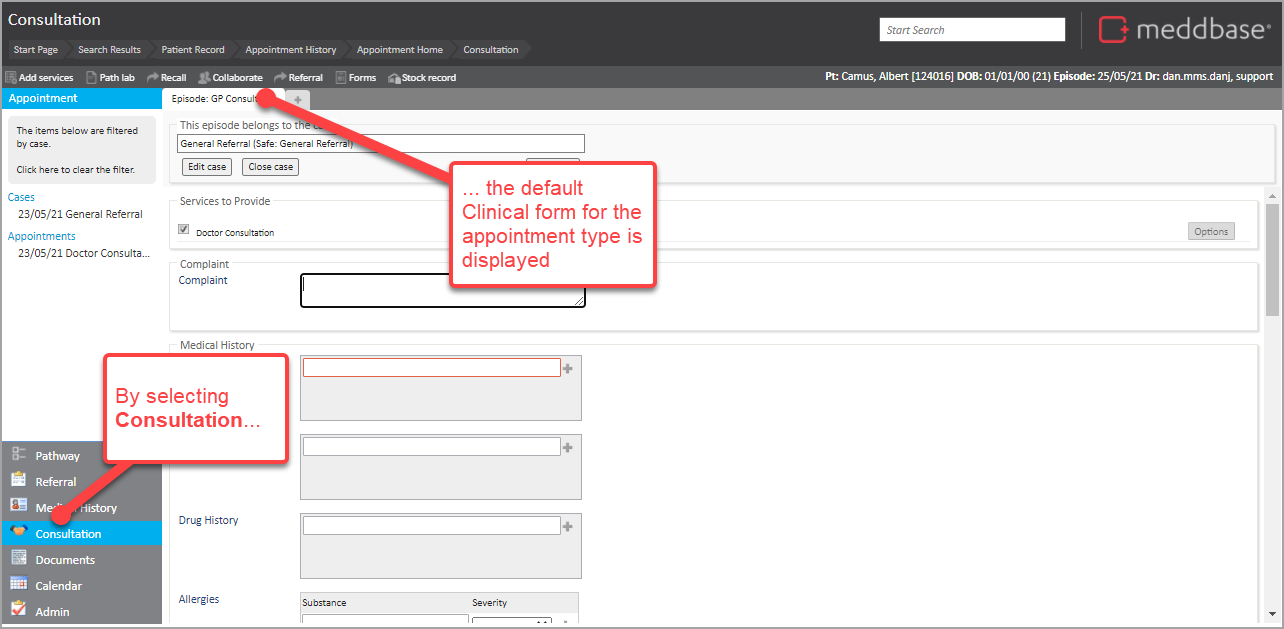
Task: Go to Patient Record breadcrumb
Action: pos(194,50)
